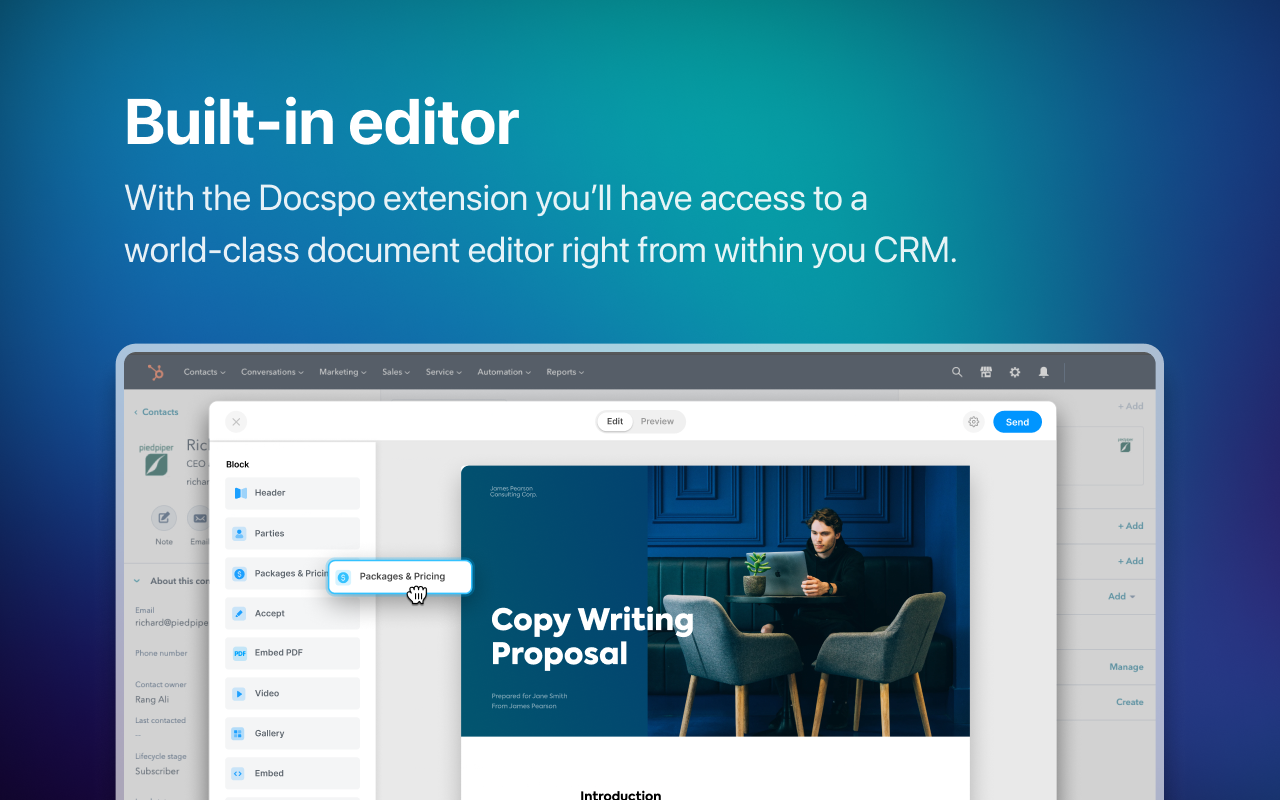Open the Add dropdown with the caret in the right sidebar
1280x800 pixels.
(1122, 596)
